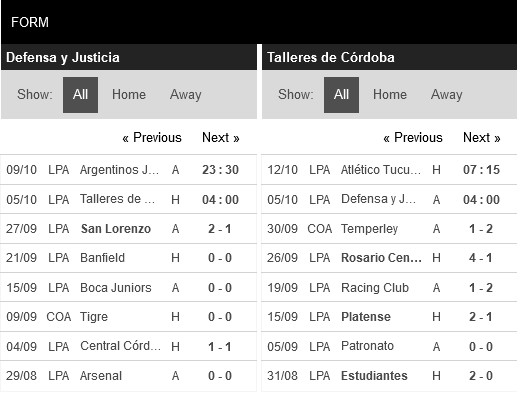Show Home matches for Defensa y Justicia
This screenshot has width=517, height=401.
(x=129, y=95)
